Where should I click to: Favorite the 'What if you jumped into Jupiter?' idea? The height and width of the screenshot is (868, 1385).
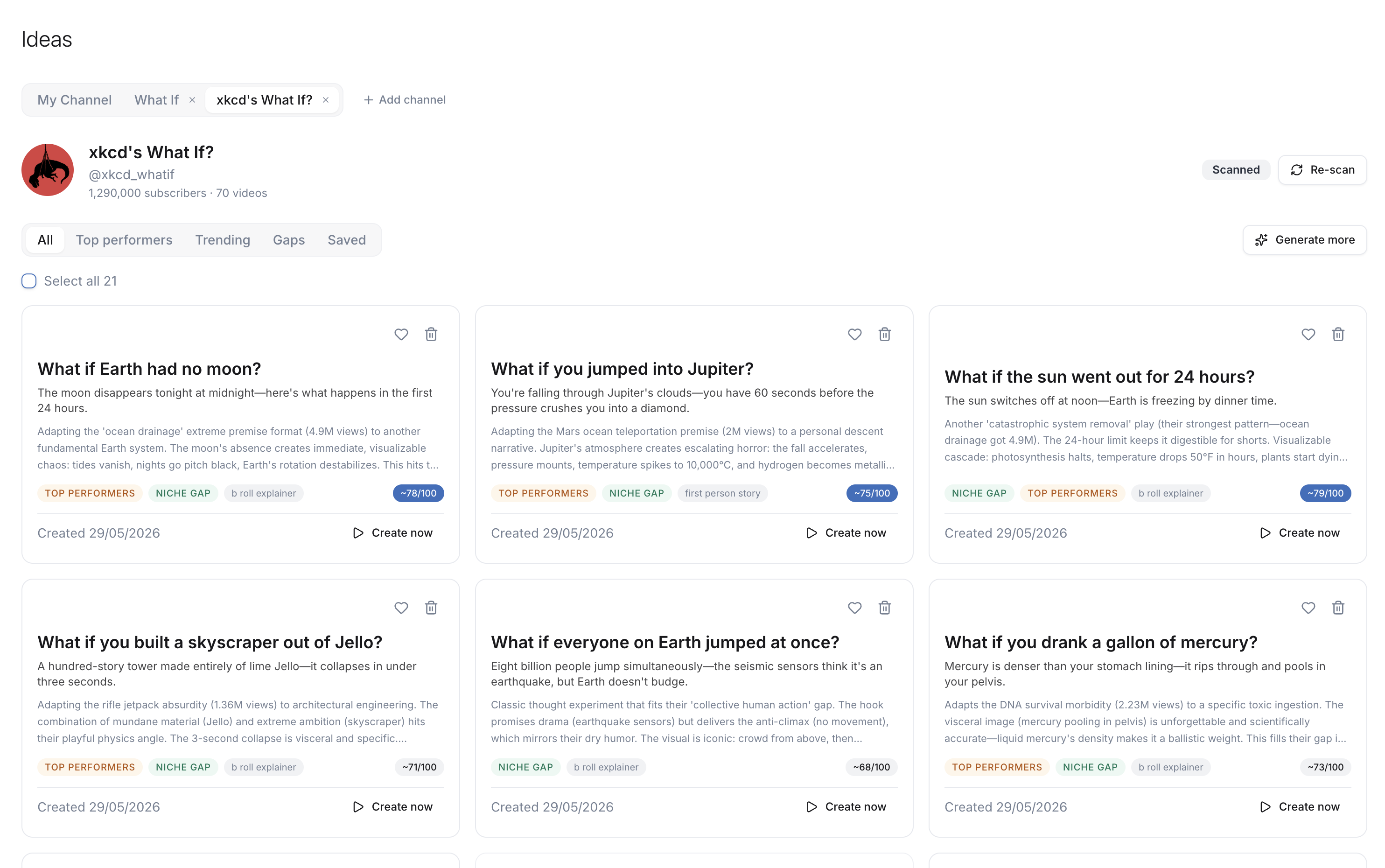[854, 334]
